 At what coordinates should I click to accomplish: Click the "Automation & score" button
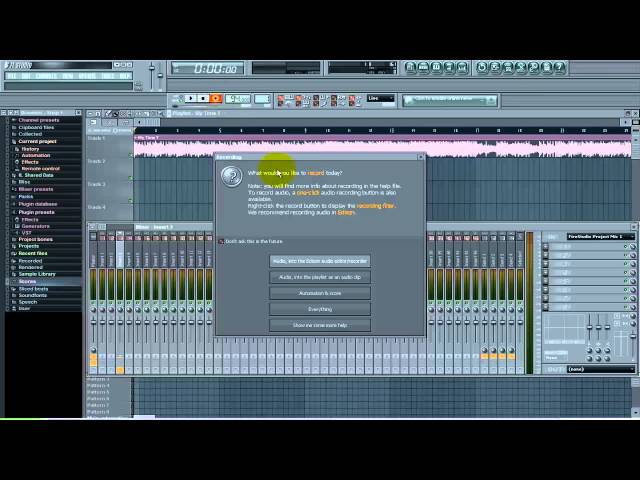pyautogui.click(x=320, y=293)
